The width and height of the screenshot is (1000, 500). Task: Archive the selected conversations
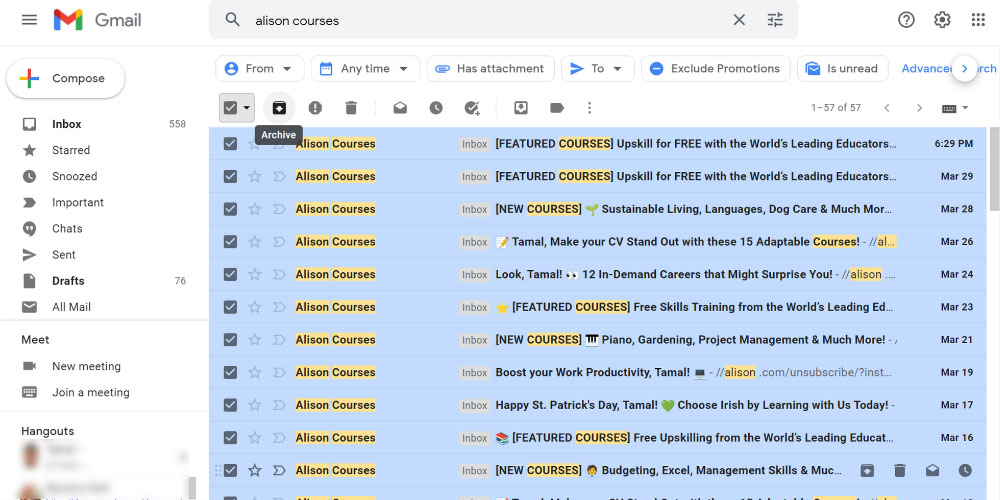279,108
